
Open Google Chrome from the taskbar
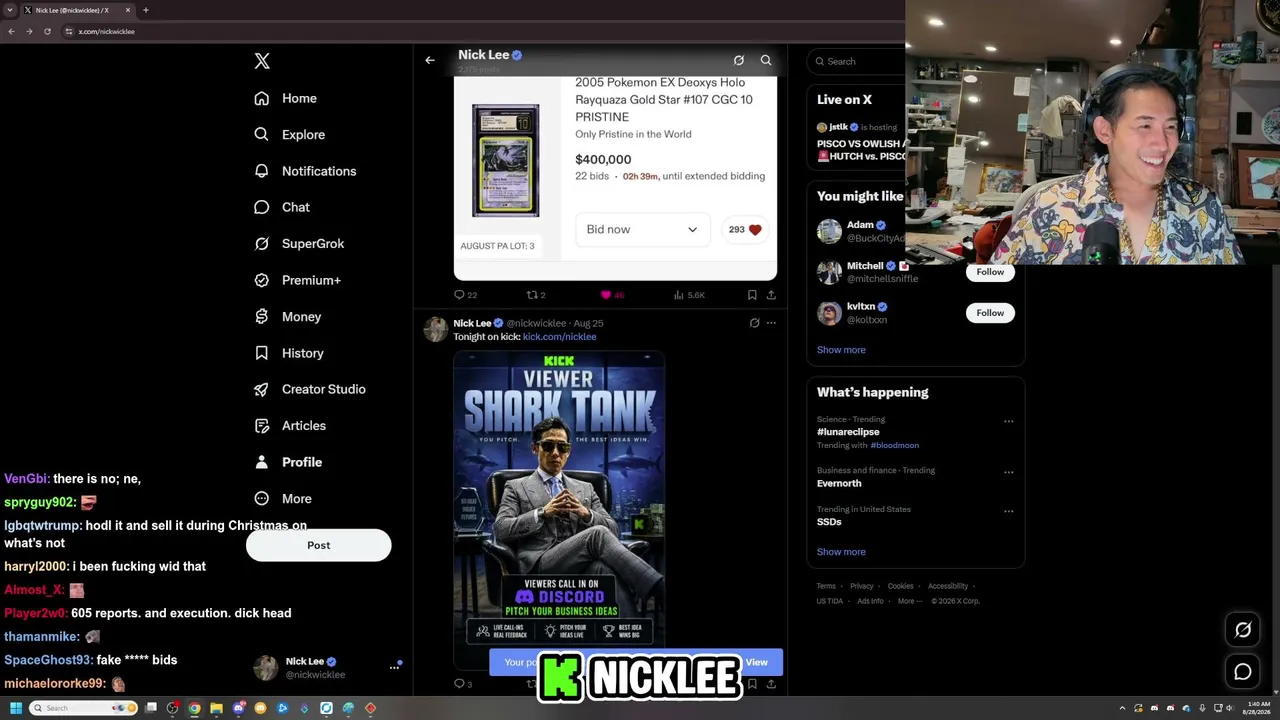coord(194,708)
